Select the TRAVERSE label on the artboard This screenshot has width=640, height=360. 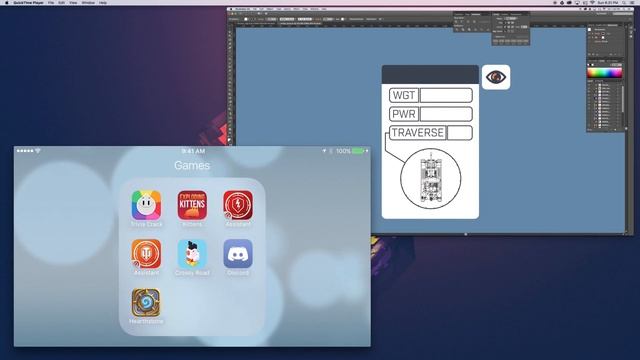[x=418, y=133]
